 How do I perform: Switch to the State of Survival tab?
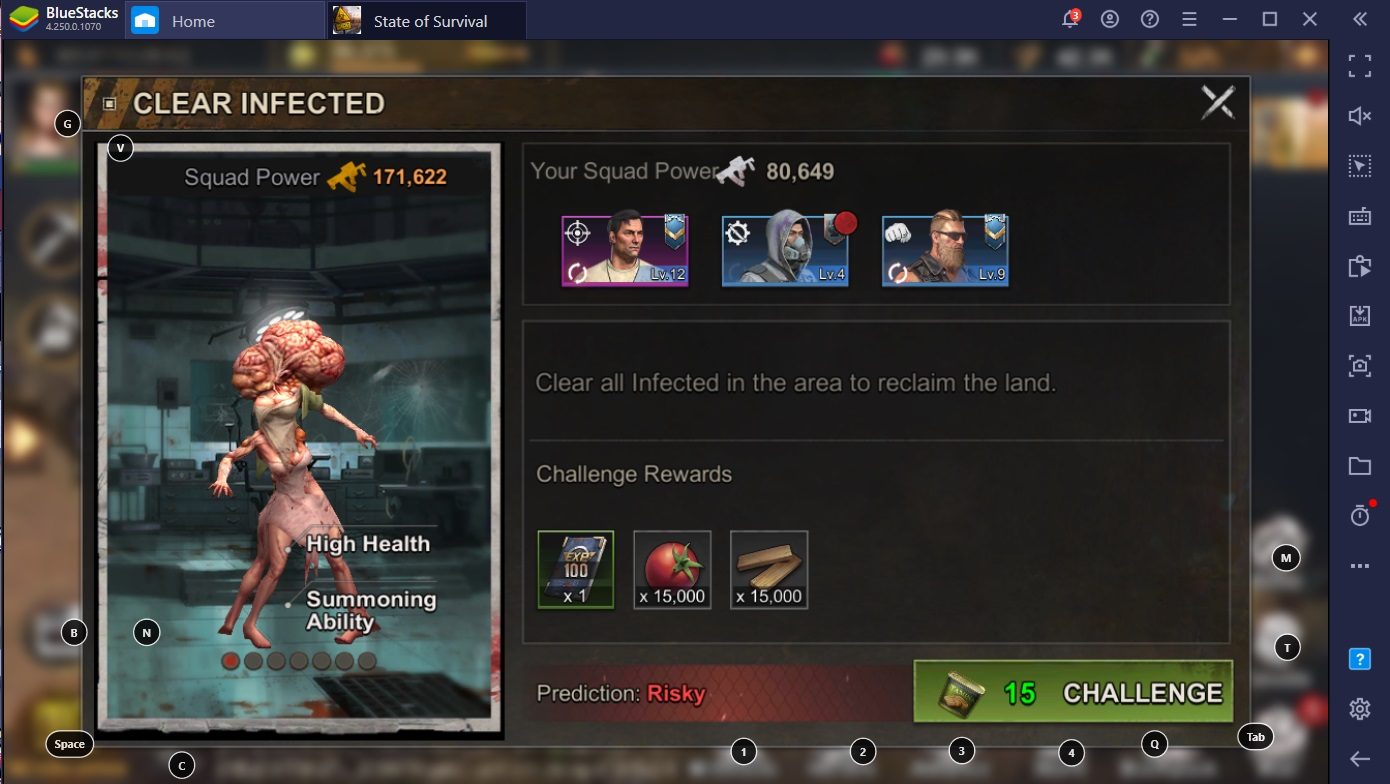click(x=428, y=20)
